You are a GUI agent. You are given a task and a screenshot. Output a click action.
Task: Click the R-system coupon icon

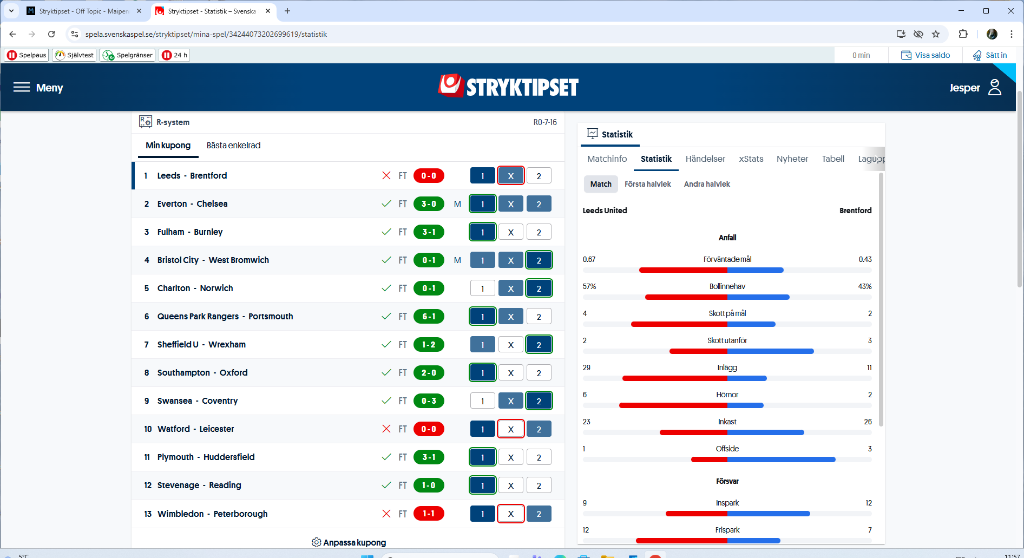145,122
